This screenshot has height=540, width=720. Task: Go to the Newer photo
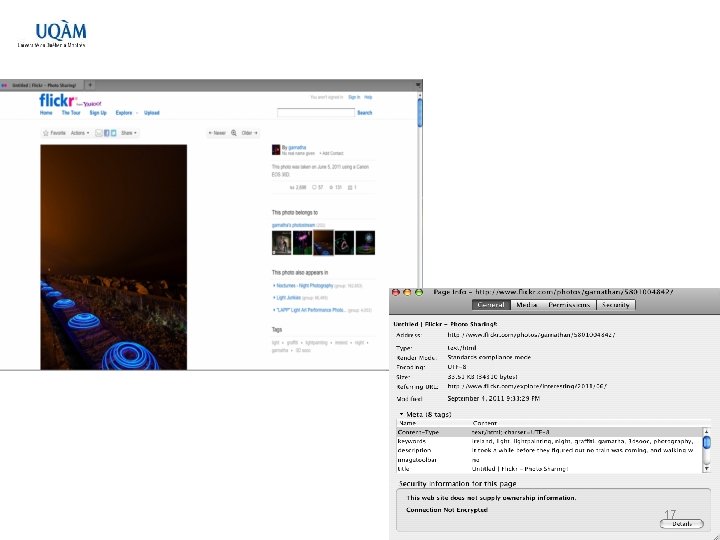click(217, 133)
